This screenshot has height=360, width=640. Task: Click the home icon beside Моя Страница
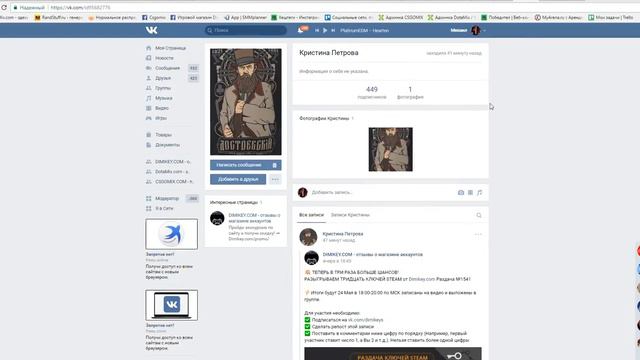(149, 48)
